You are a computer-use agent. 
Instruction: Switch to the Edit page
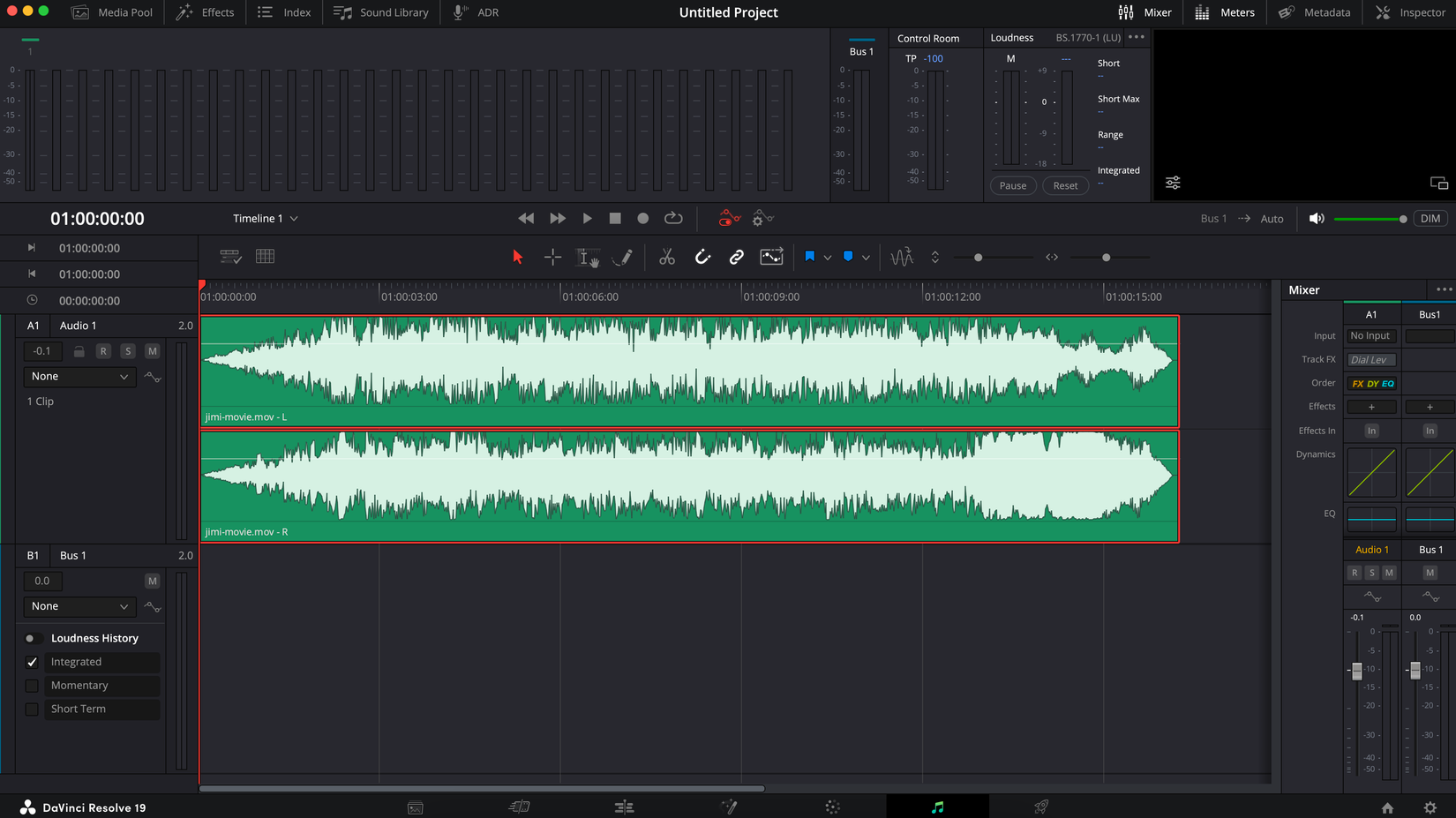[624, 806]
